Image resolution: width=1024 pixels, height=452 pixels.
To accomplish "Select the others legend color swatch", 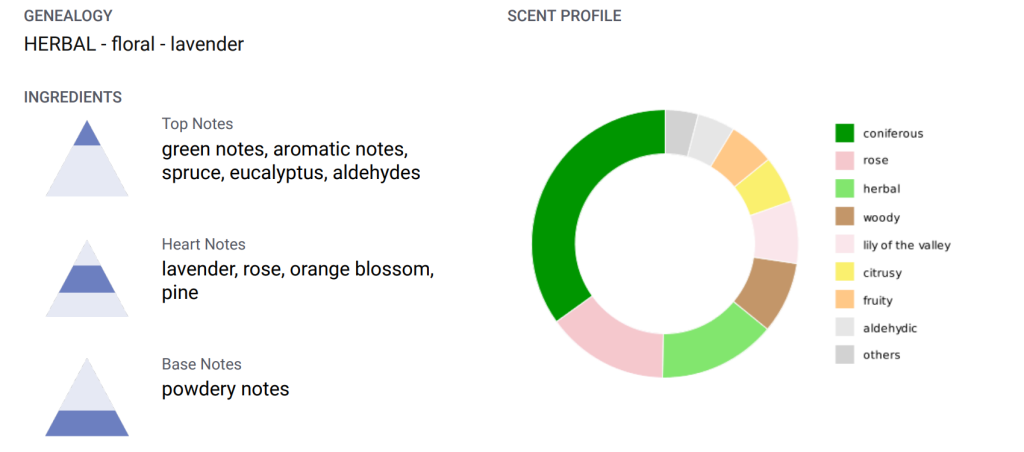I will 845,355.
